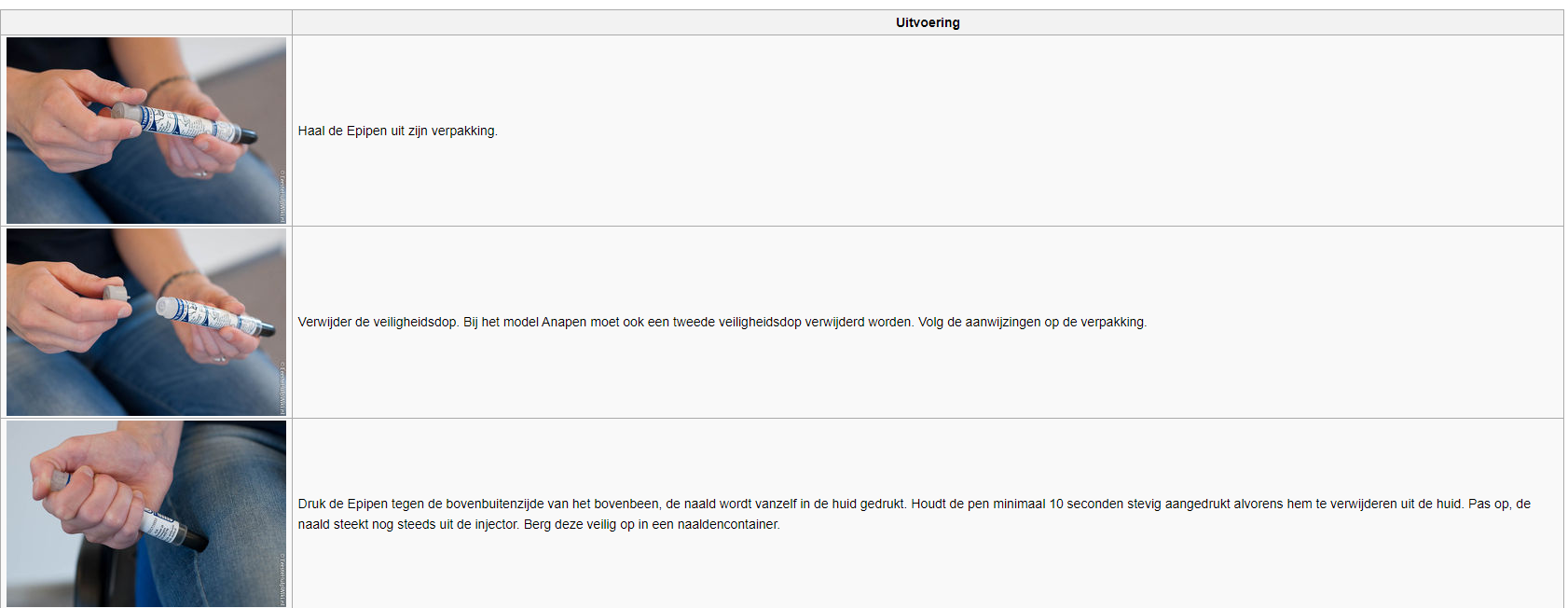Click the vertical watermark on the third photo
The image size is (1568, 608).
(x=282, y=580)
